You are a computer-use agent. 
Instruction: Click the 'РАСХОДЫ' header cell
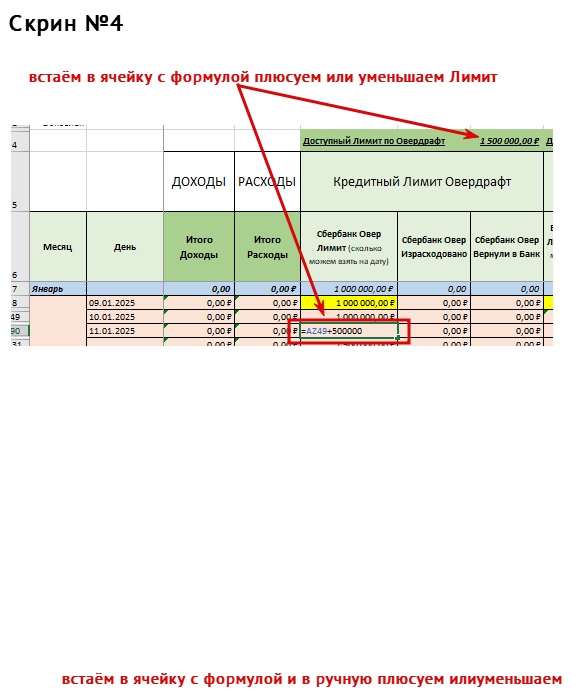(x=267, y=182)
